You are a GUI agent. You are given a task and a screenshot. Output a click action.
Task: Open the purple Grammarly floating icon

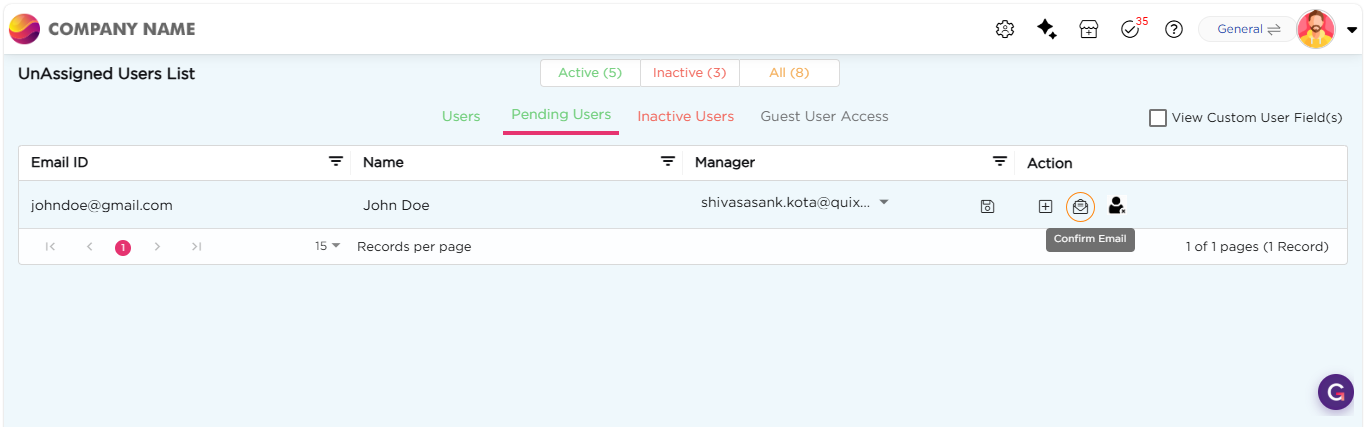tap(1335, 392)
